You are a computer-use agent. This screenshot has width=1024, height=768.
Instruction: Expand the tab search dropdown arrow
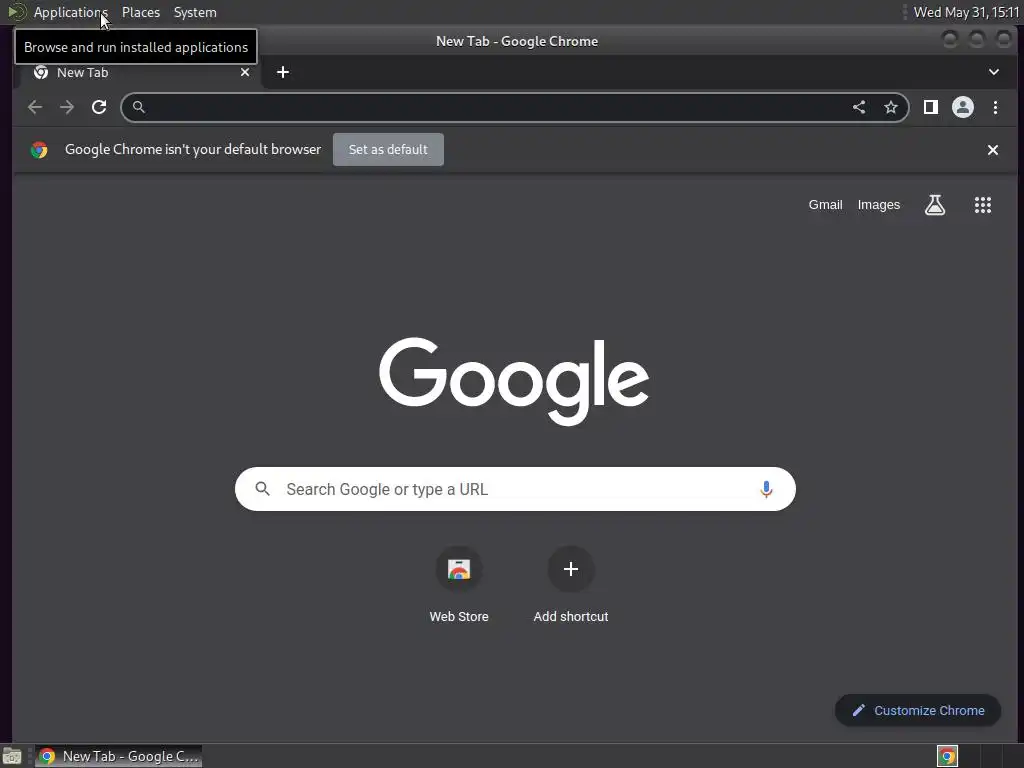(993, 72)
